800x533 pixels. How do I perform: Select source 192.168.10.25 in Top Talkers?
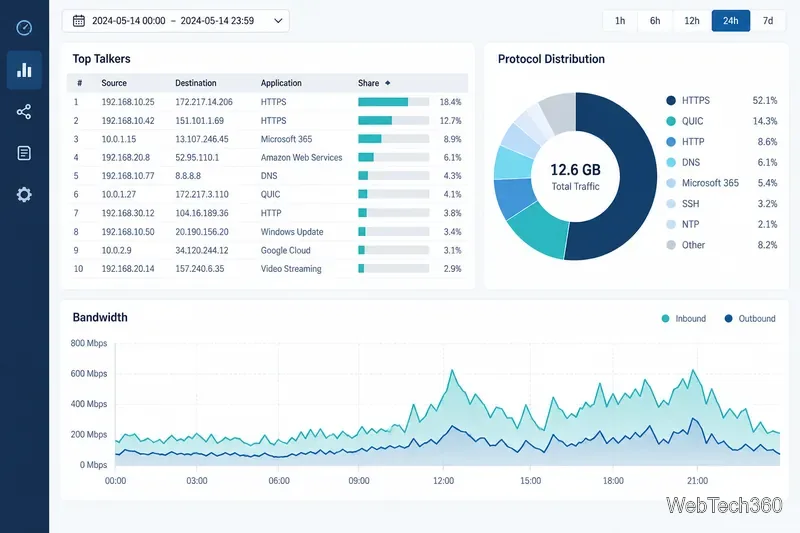pyautogui.click(x=128, y=102)
